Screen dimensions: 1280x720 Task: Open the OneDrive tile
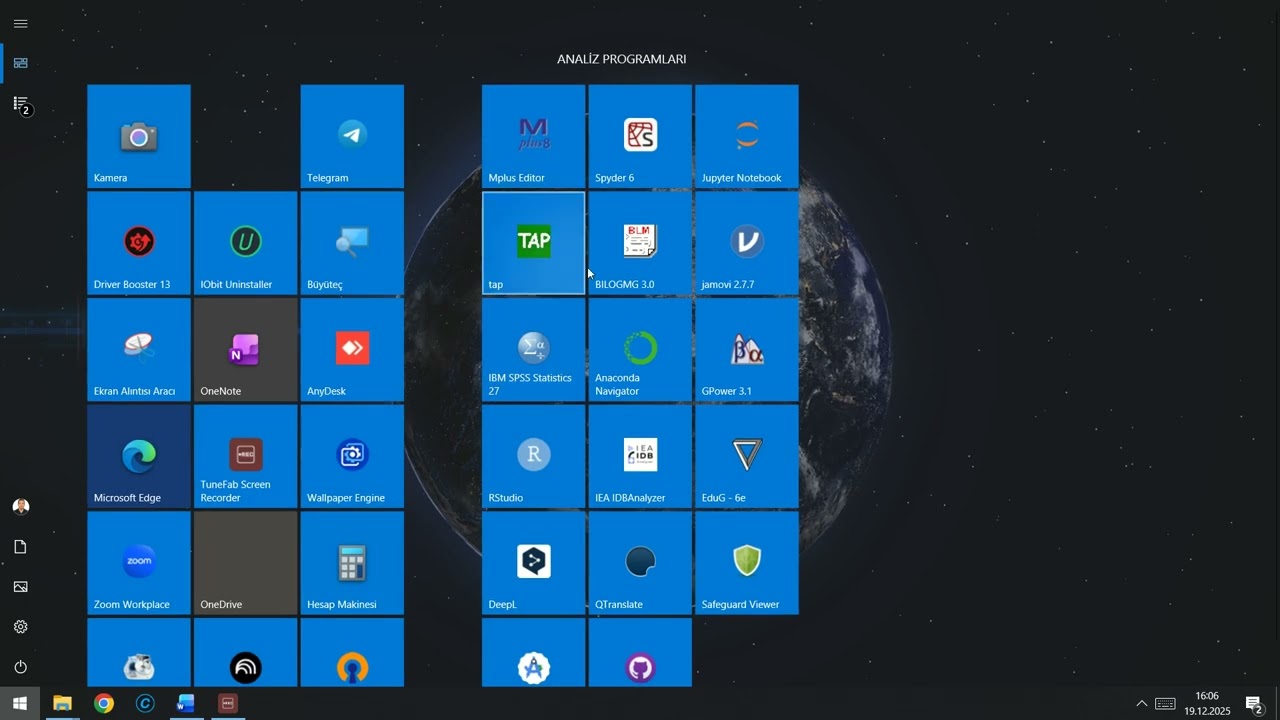[246, 563]
